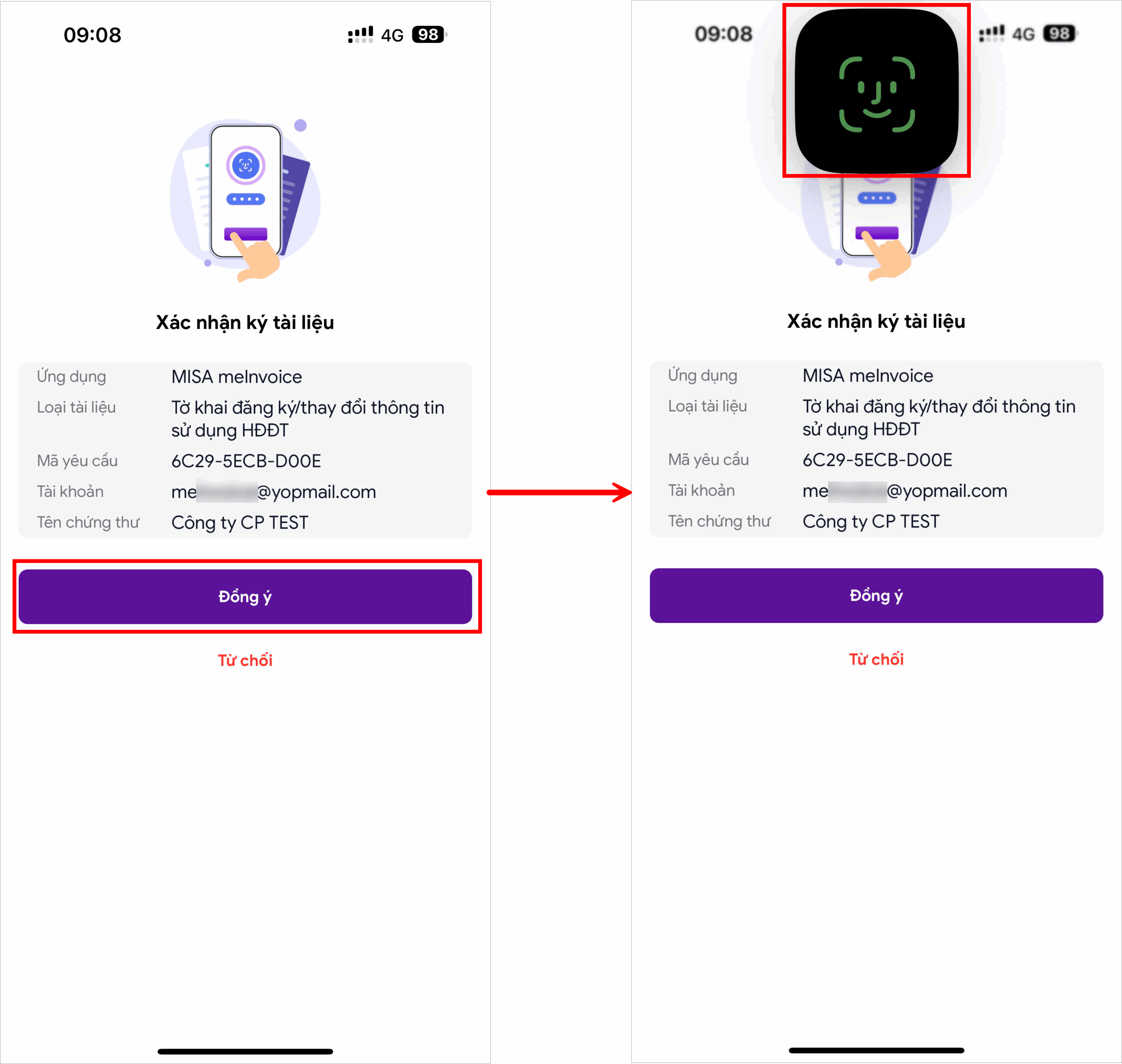1122x1064 pixels.
Task: Click the blurred signal bars on the right screen
Action: point(991,34)
